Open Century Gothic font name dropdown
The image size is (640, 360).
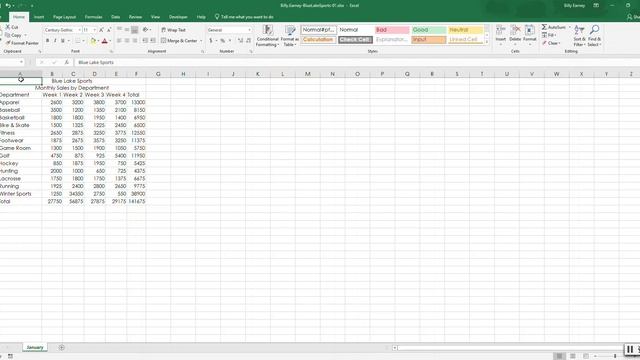[79, 30]
